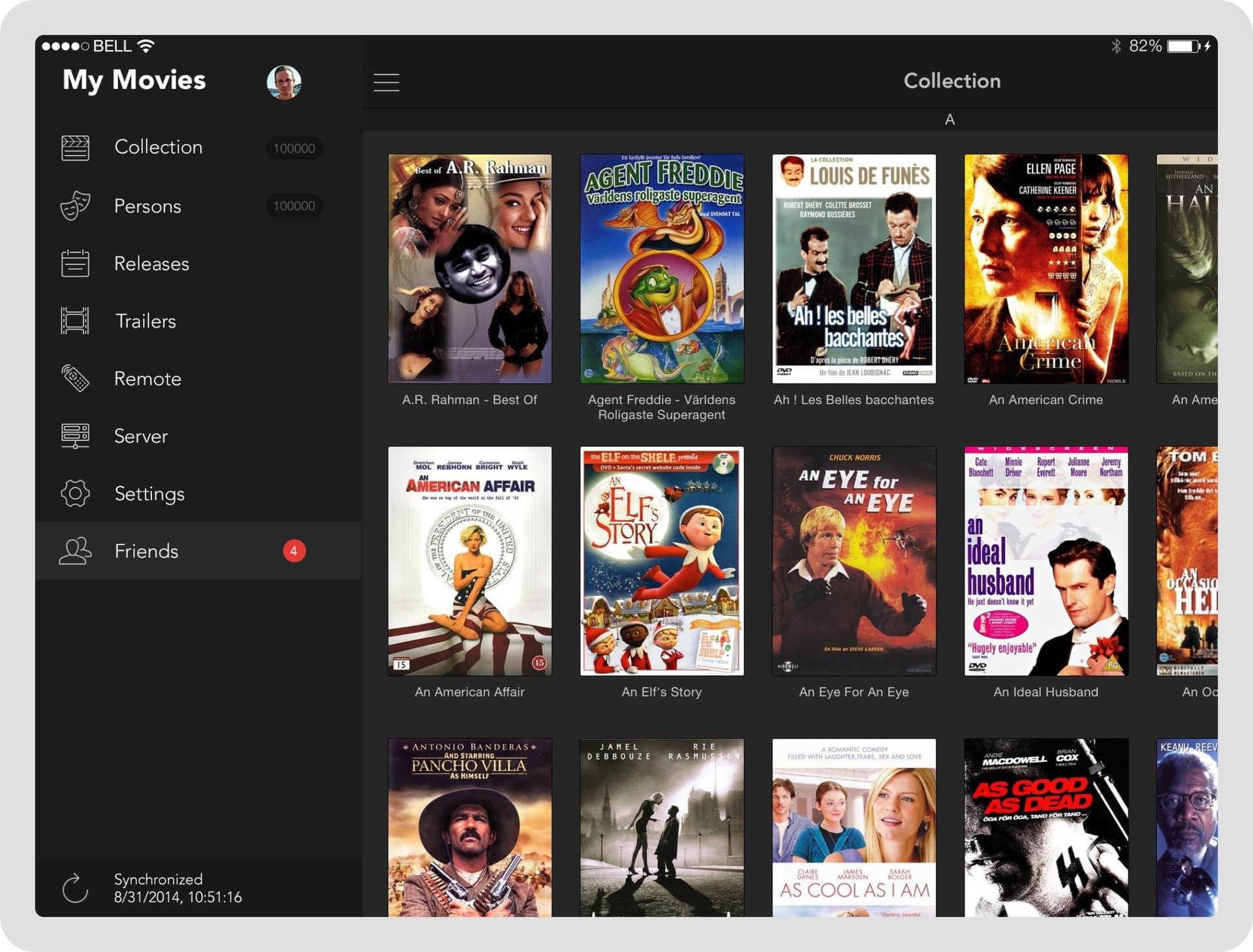Open the Agent Freddie cover
The image size is (1253, 952).
(662, 269)
